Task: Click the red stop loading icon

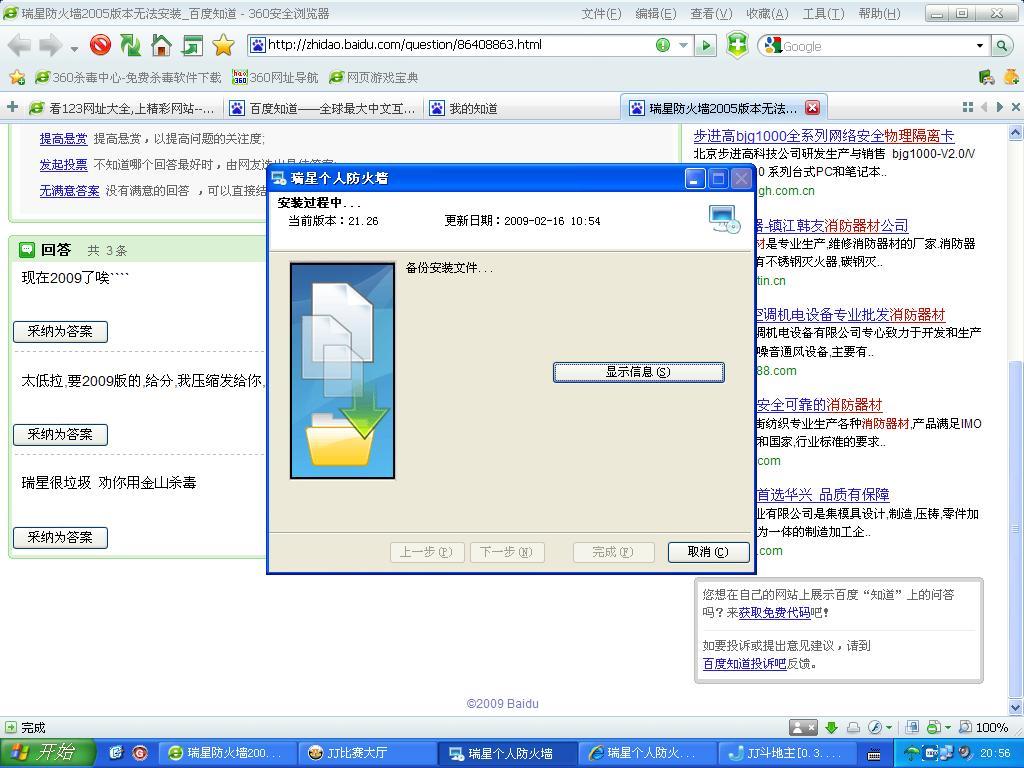Action: 101,45
